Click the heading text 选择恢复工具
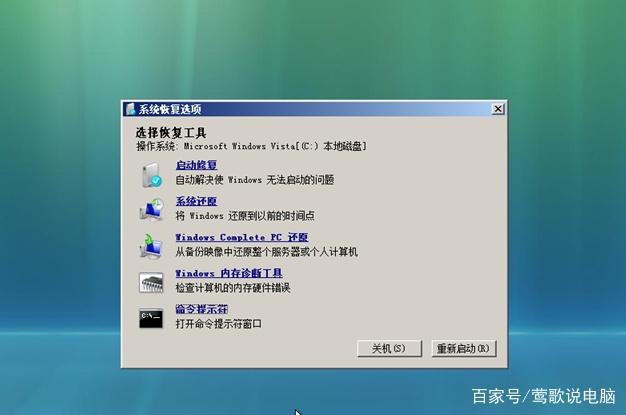This screenshot has height=415, width=626. click(x=171, y=132)
